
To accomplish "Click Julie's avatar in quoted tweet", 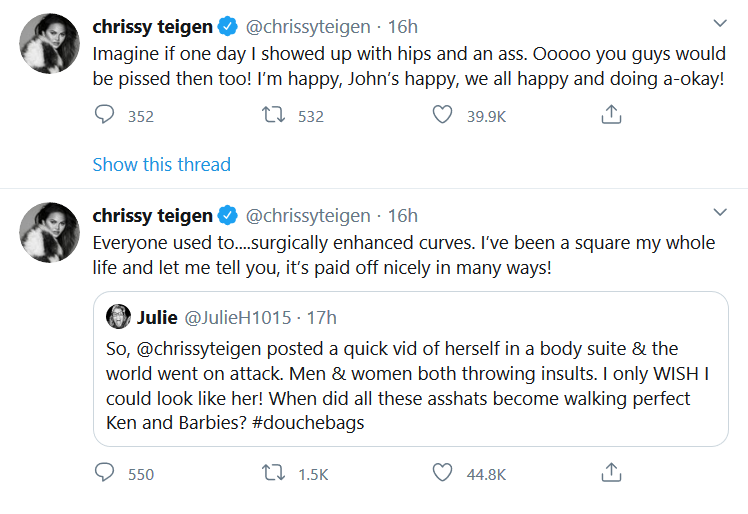I will pyautogui.click(x=117, y=316).
